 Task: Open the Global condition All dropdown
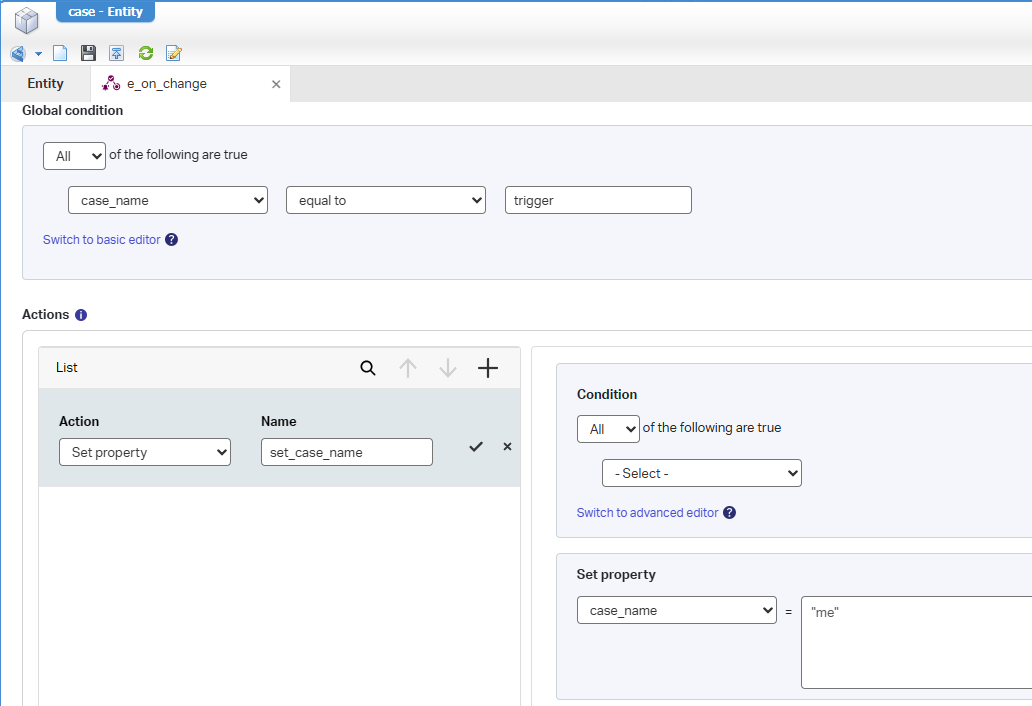pyautogui.click(x=74, y=156)
